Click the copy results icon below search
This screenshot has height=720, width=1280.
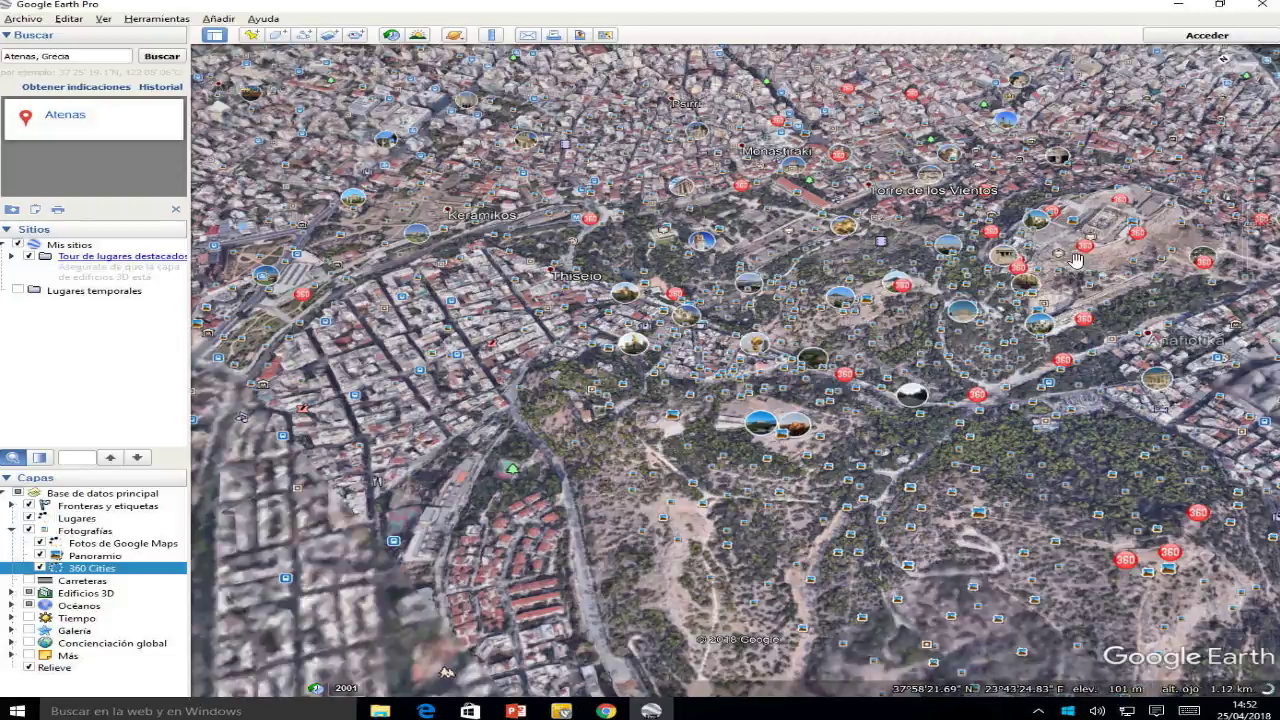click(x=35, y=209)
